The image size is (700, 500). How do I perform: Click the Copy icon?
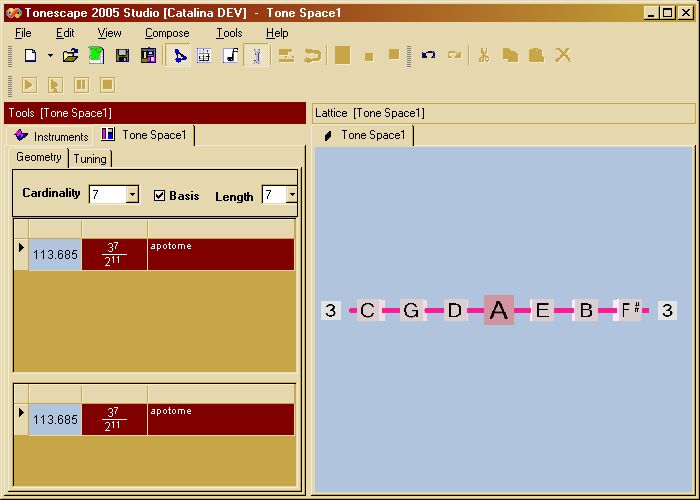tap(510, 56)
